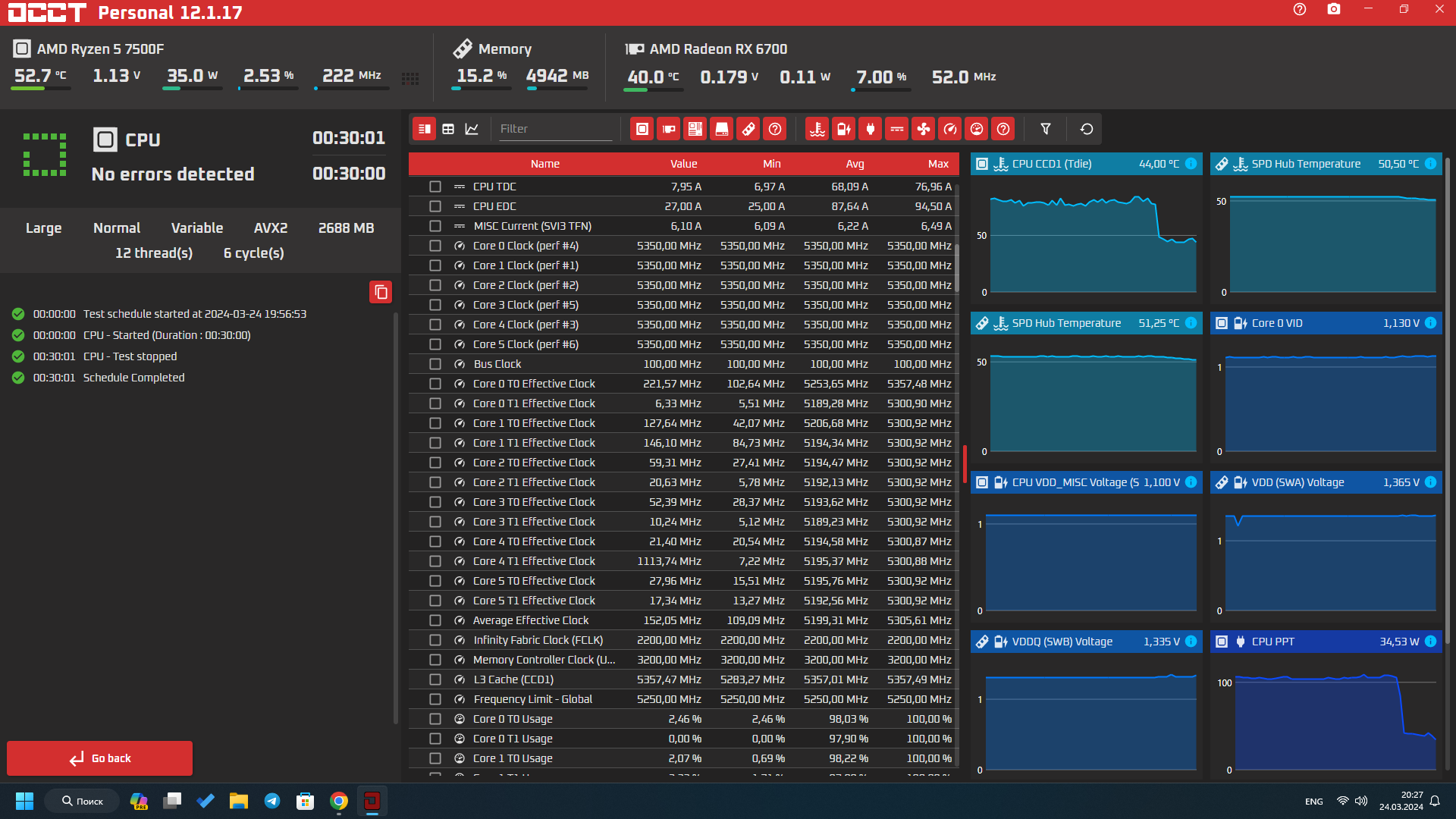Check the CPU TDC row checkbox

coord(435,187)
